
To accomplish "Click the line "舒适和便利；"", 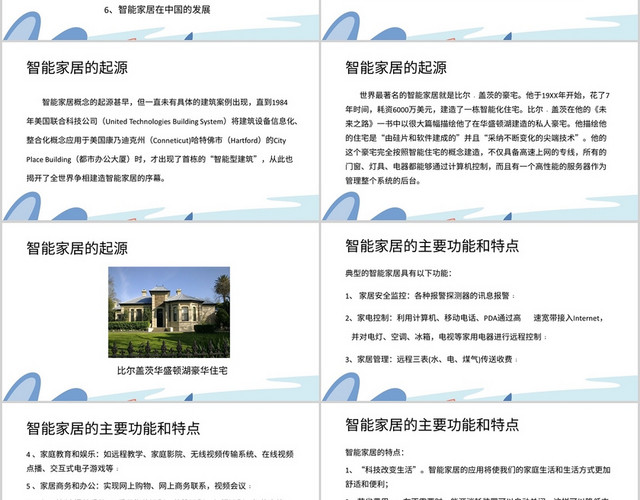I will pos(367,484).
